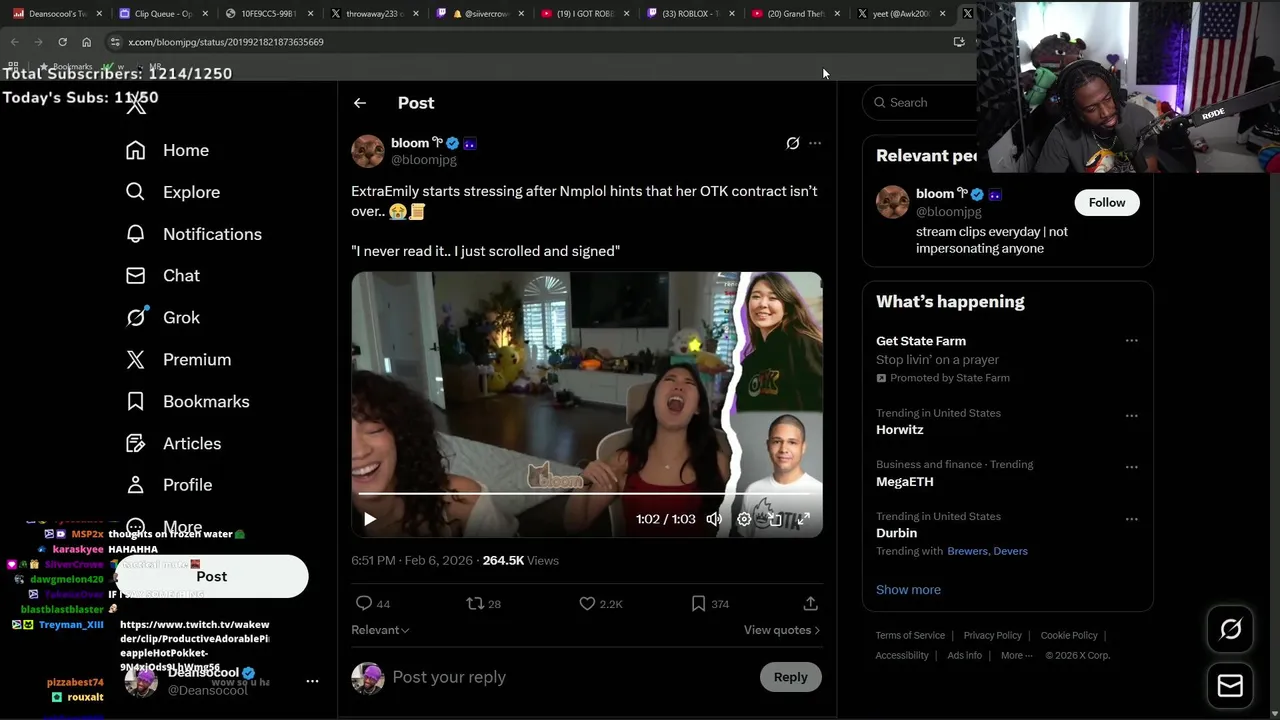The width and height of the screenshot is (1280, 720).
Task: Switch to the I GOT ROBBED YouTube tab
Action: point(584,14)
